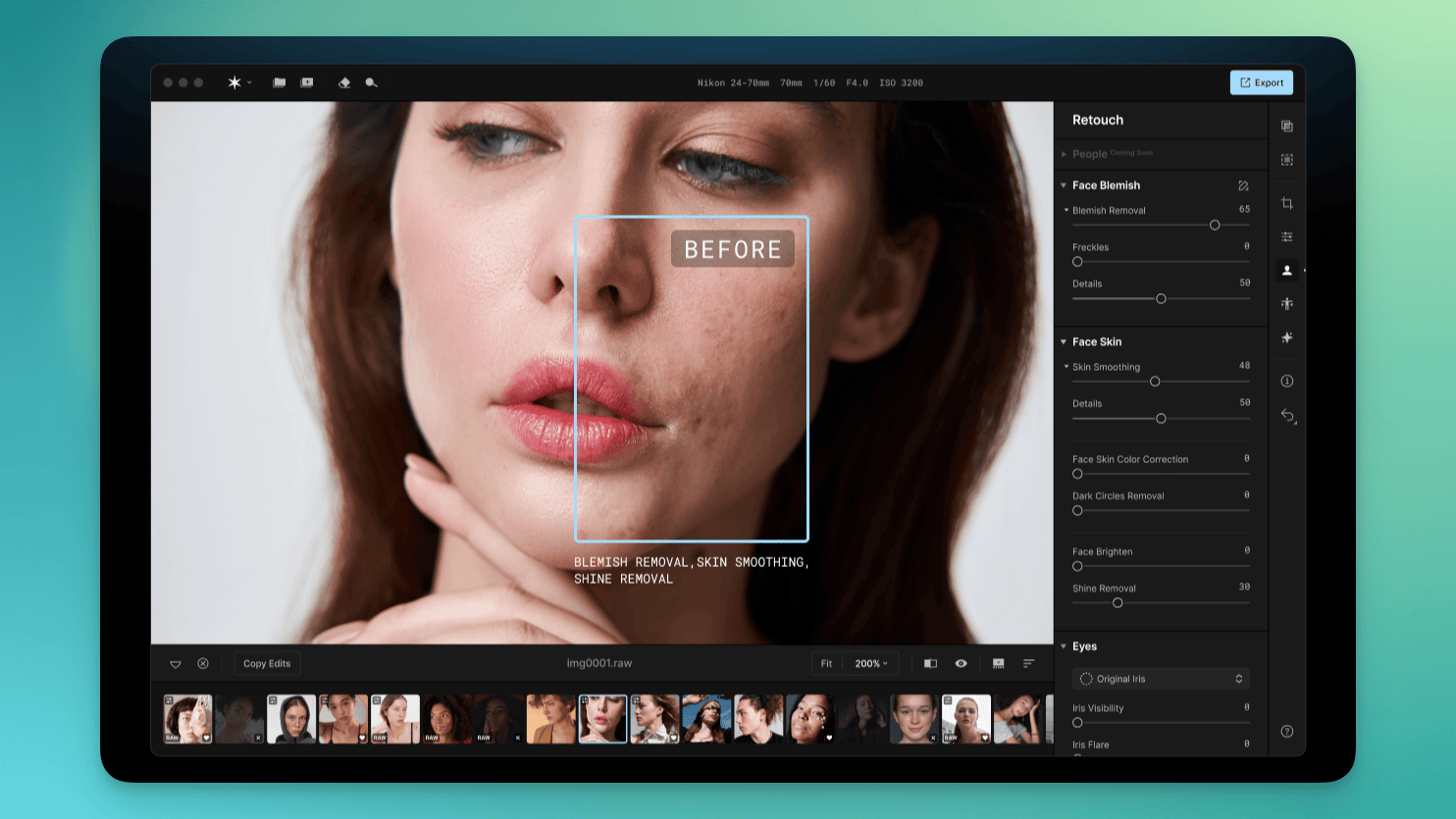Open the folder icon in top toolbar
Screen dimensions: 1456x819
280,83
